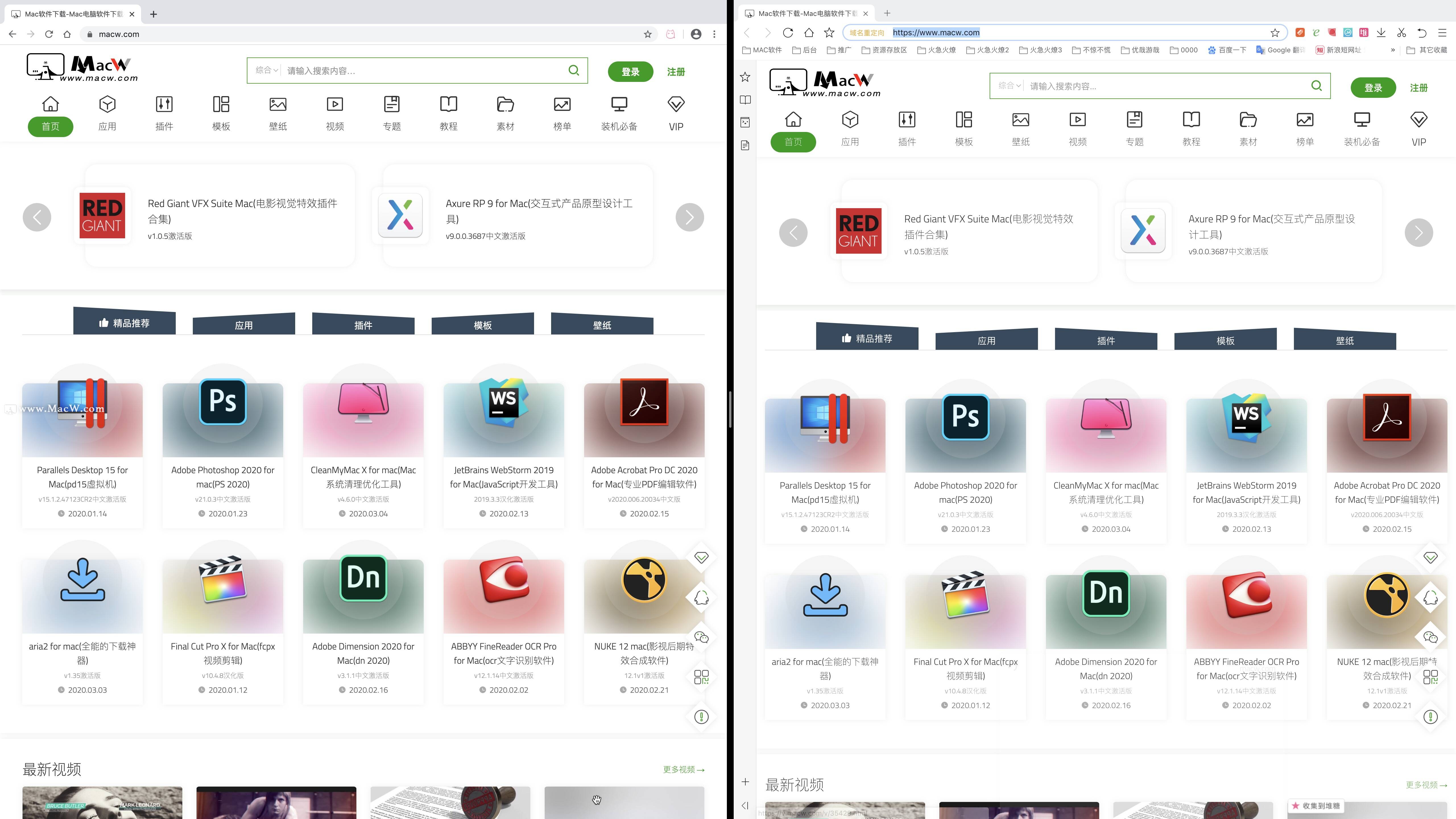Click the green 登录 button on left page

tap(630, 72)
